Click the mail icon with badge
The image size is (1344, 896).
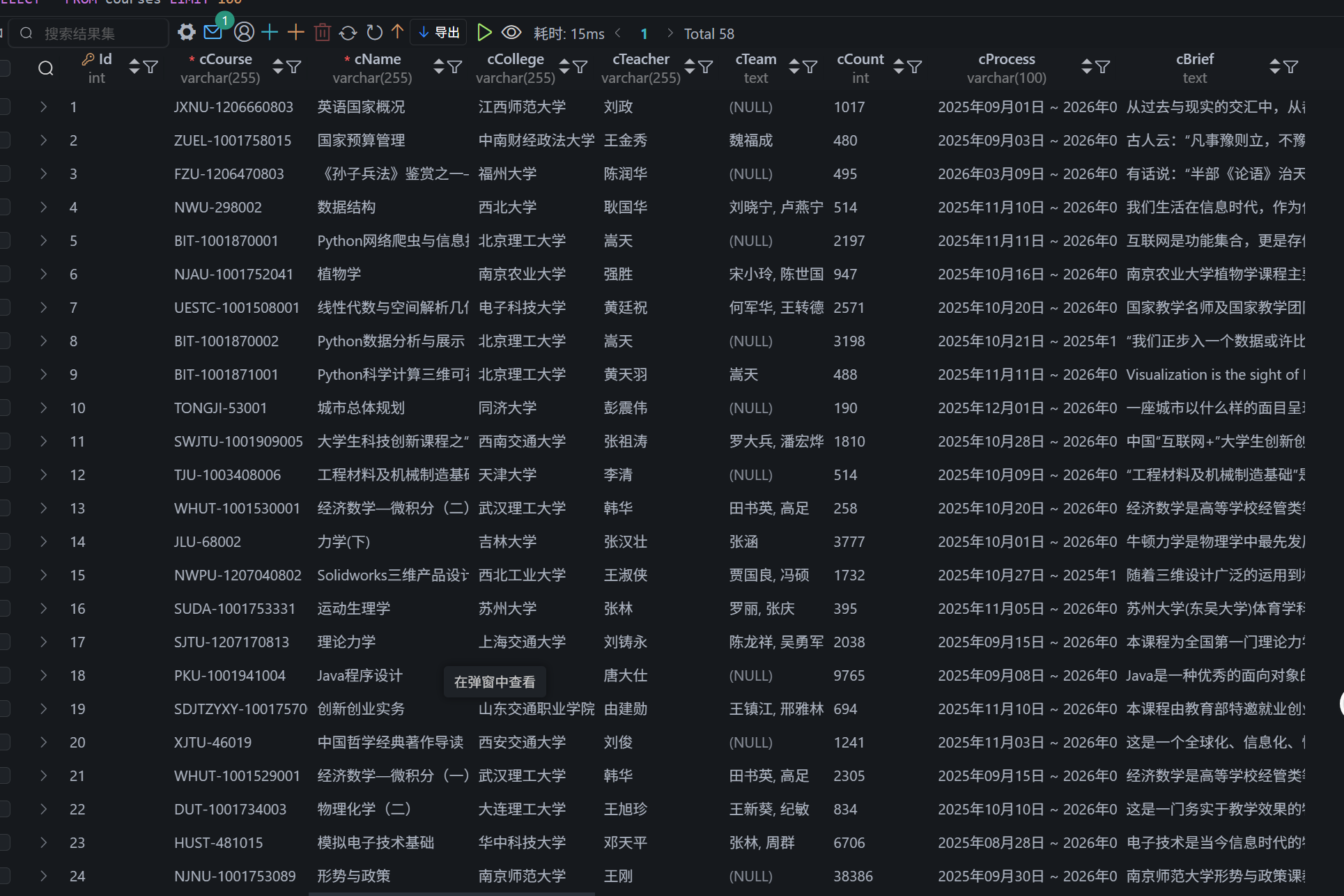tap(213, 32)
